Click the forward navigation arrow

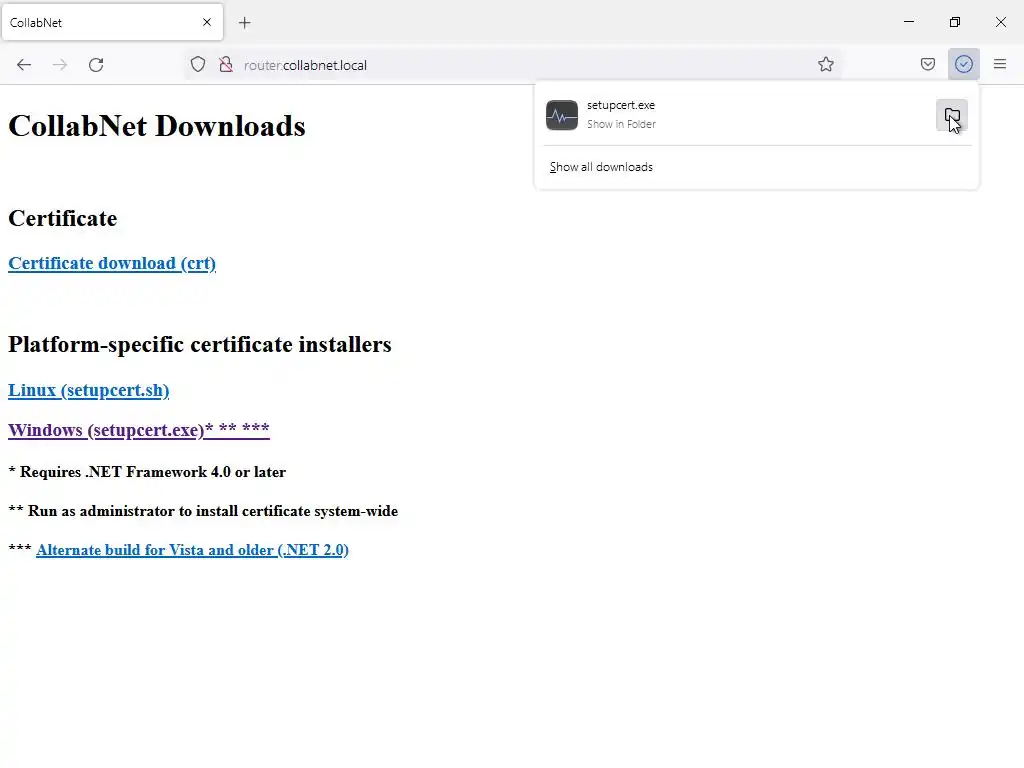coord(60,65)
